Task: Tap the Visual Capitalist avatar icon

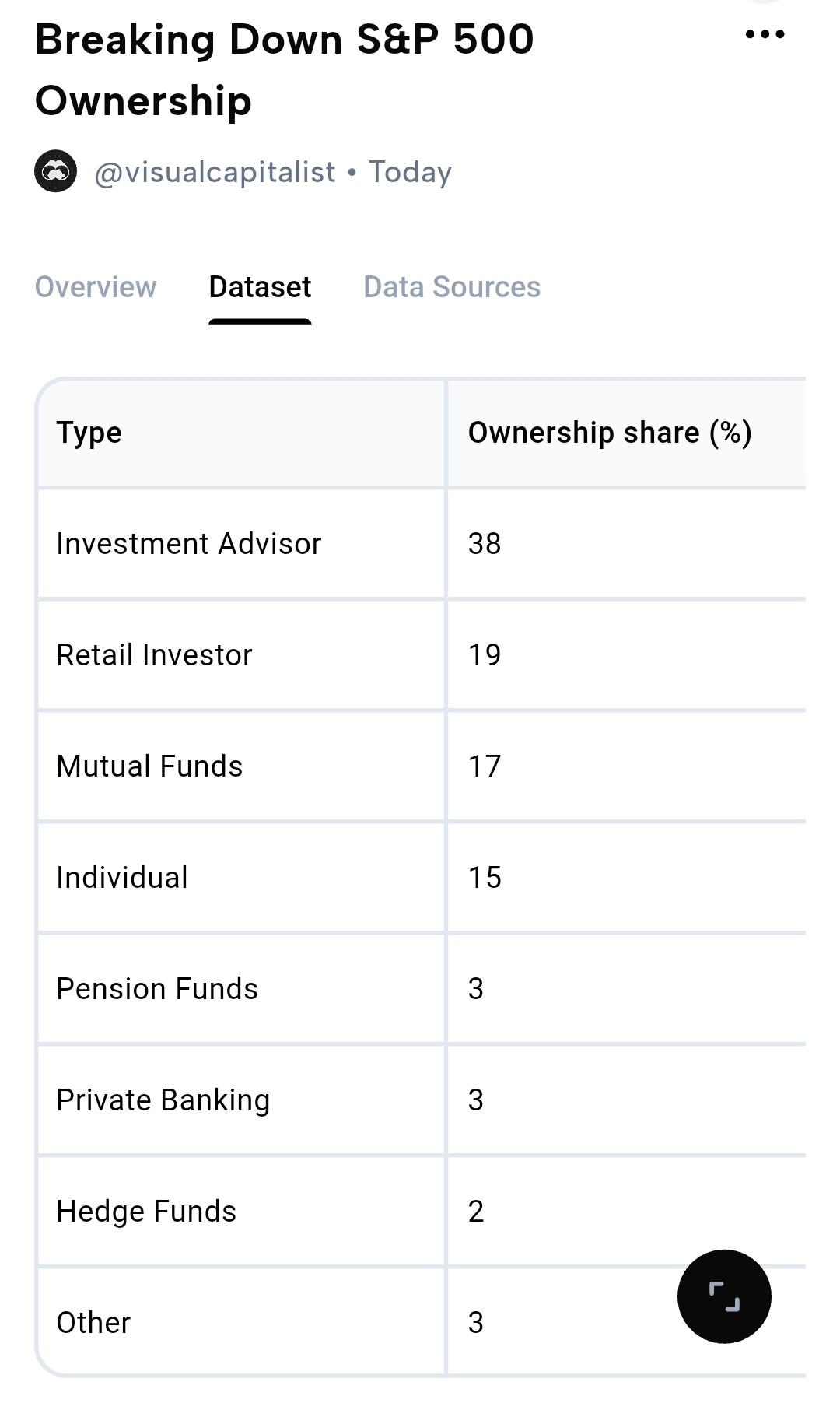Action: pyautogui.click(x=56, y=171)
